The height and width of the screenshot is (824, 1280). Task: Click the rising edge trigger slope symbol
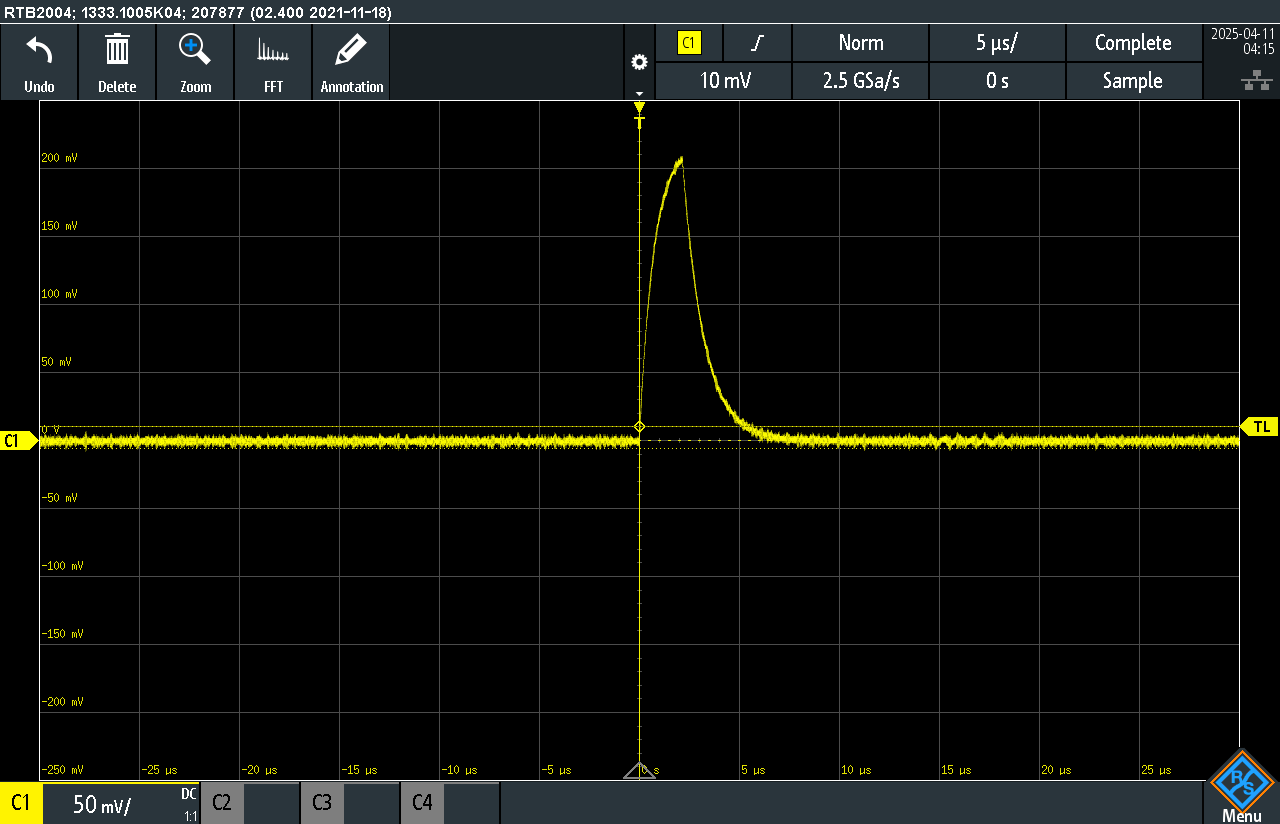[x=758, y=43]
